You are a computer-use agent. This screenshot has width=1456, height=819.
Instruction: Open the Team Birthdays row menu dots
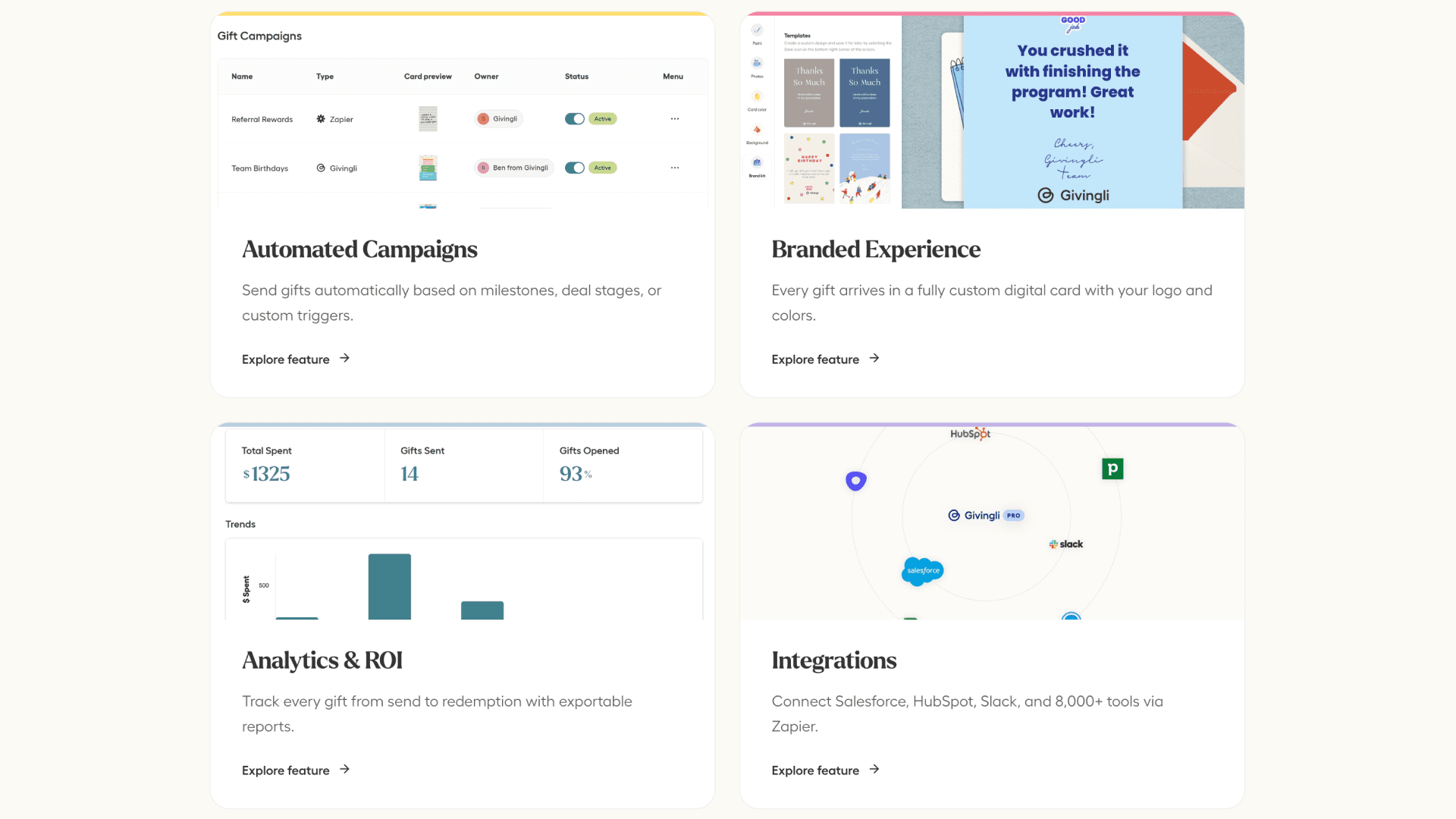(674, 168)
